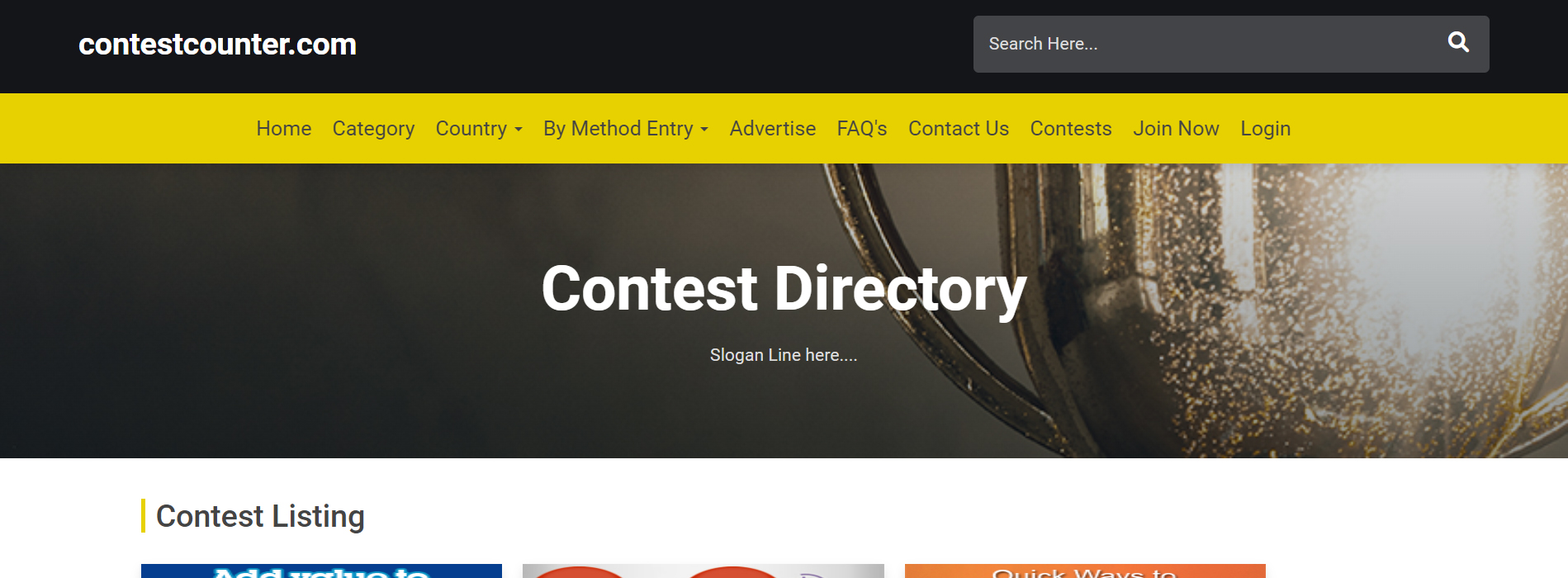1568x578 pixels.
Task: Go to the Home menu item
Action: pos(284,129)
